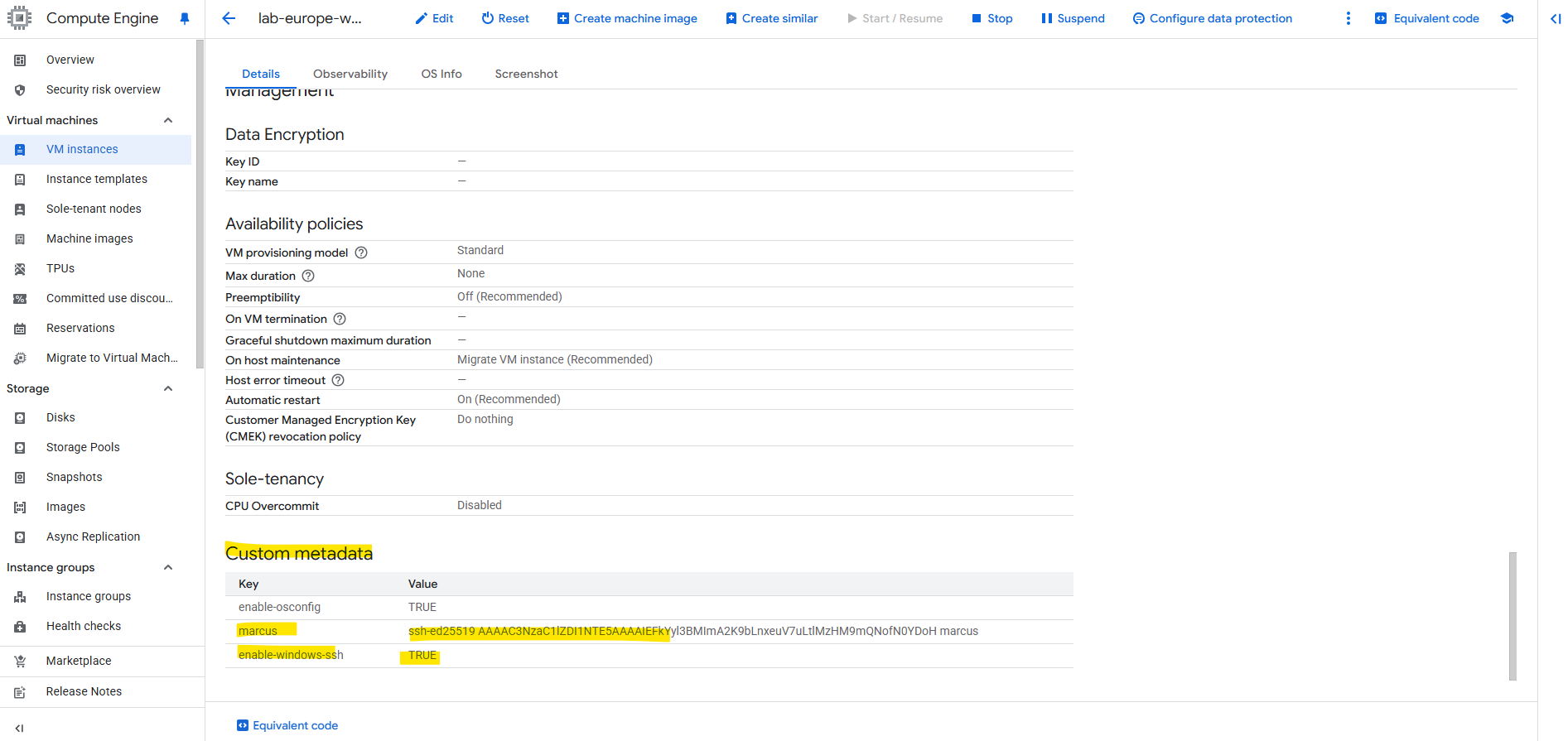The height and width of the screenshot is (741, 1568).
Task: Click the Reservations calendar icon
Action: [20, 329]
